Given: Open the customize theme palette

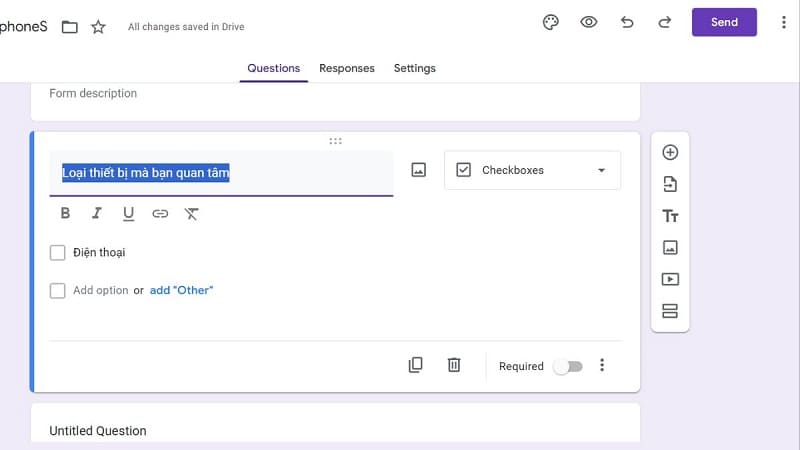Looking at the screenshot, I should point(550,22).
